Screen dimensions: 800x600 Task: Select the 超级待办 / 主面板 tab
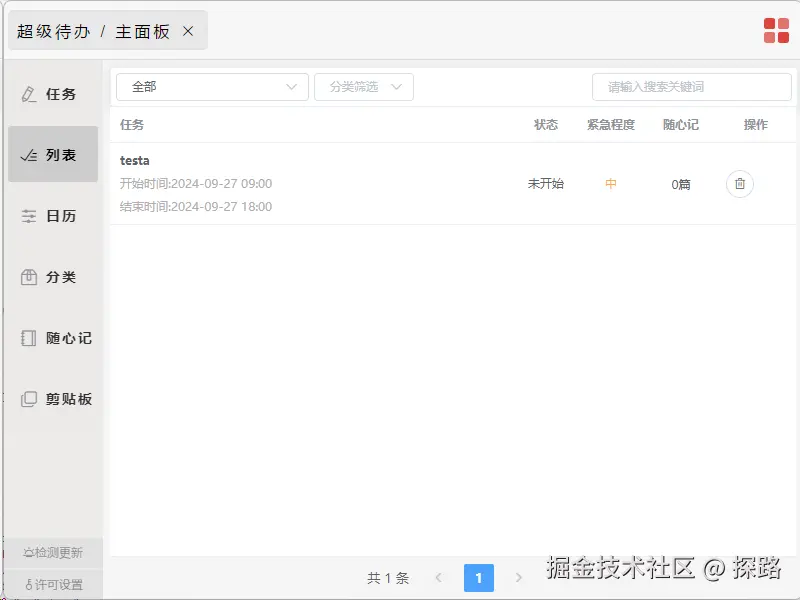(x=108, y=31)
